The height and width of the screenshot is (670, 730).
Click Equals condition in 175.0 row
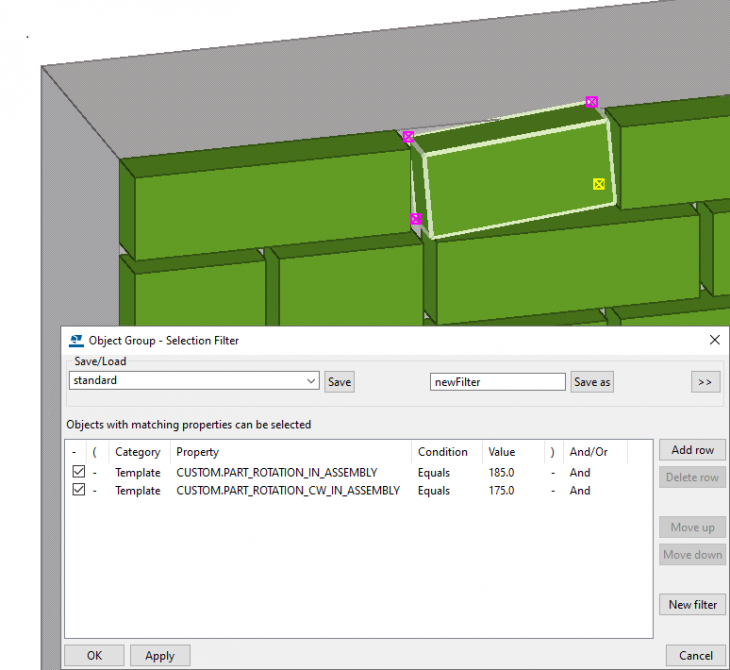pos(434,491)
